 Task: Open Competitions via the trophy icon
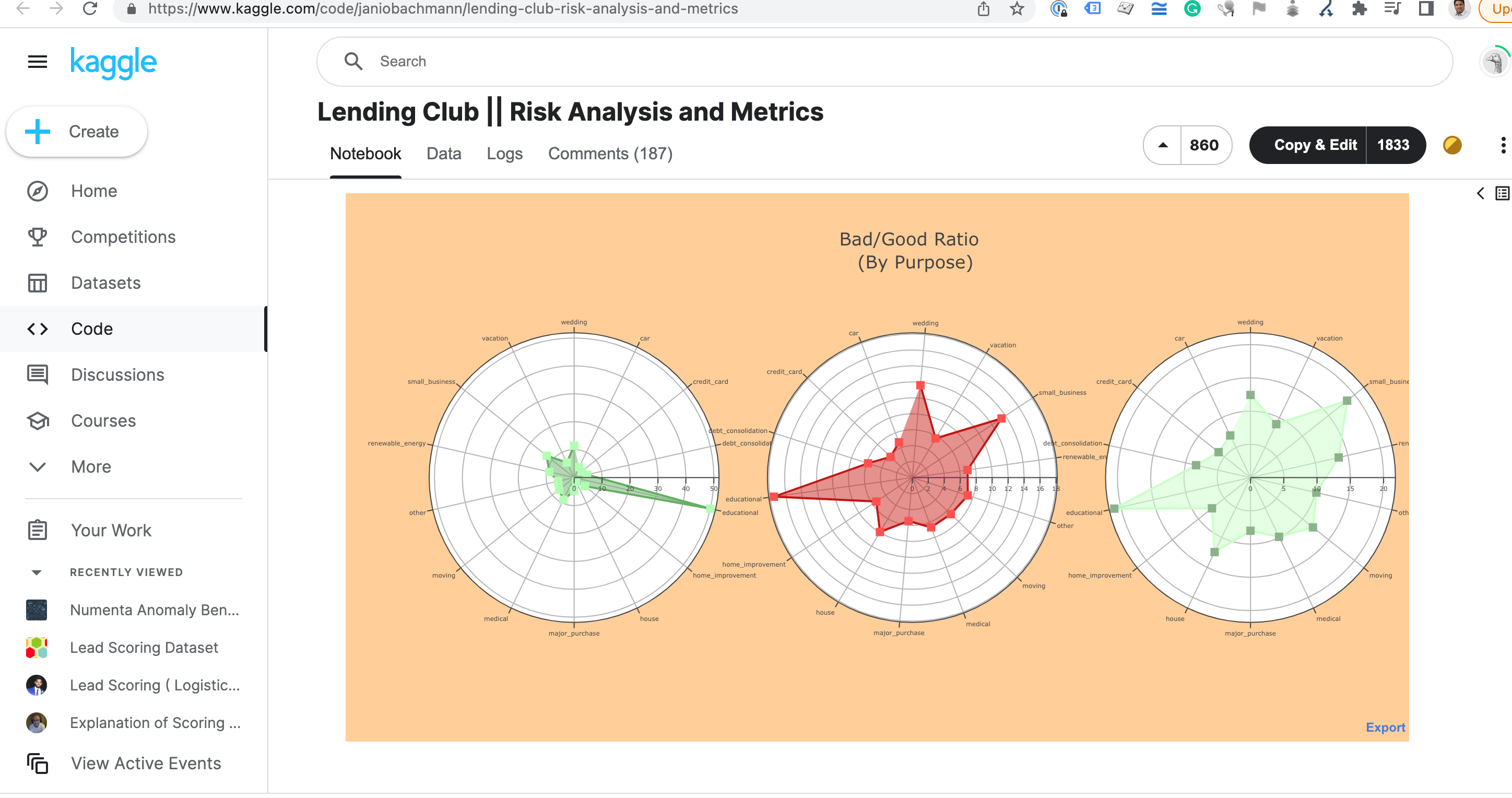click(x=38, y=237)
